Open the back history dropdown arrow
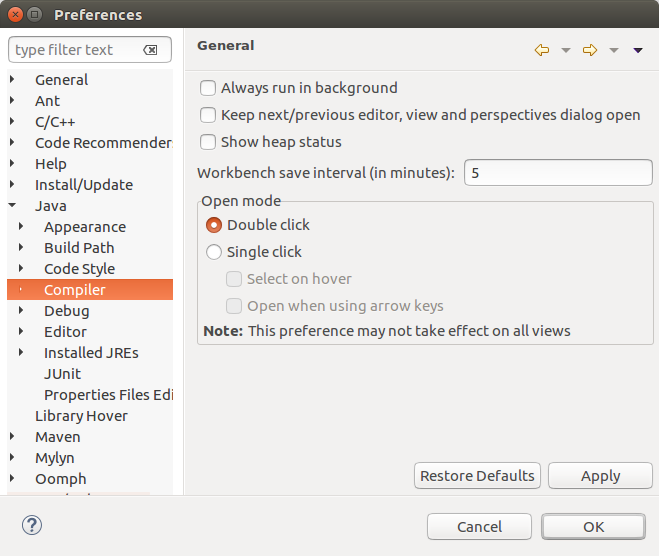Screen dimensions: 659x556 (x=565, y=51)
